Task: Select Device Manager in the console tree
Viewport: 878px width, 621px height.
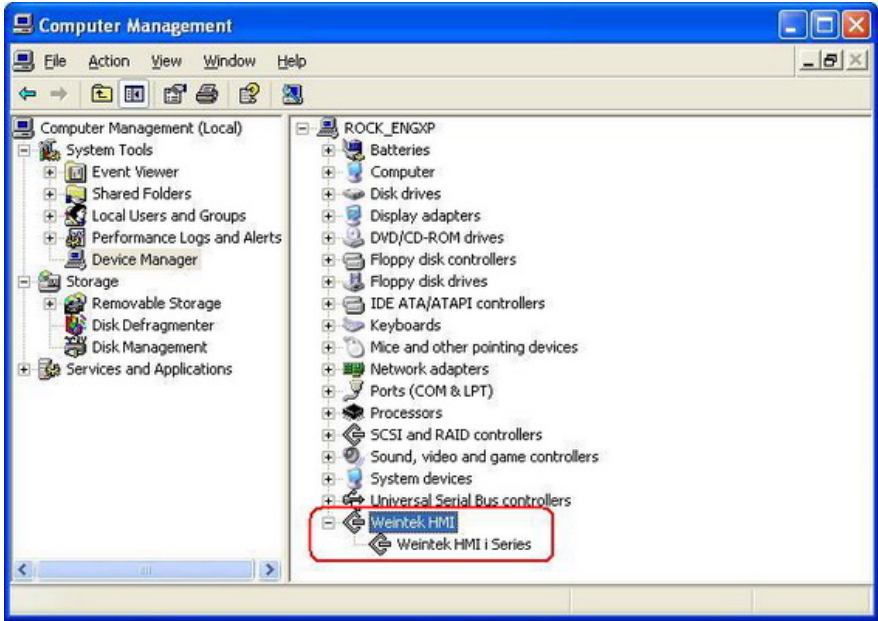Action: tap(144, 260)
